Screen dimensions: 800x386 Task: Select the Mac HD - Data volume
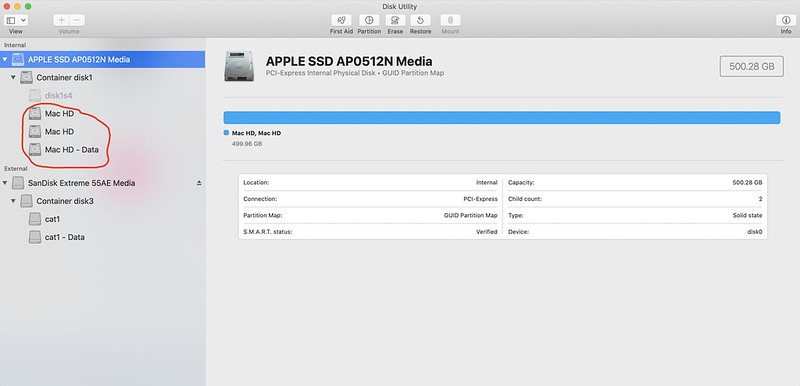coord(103,150)
